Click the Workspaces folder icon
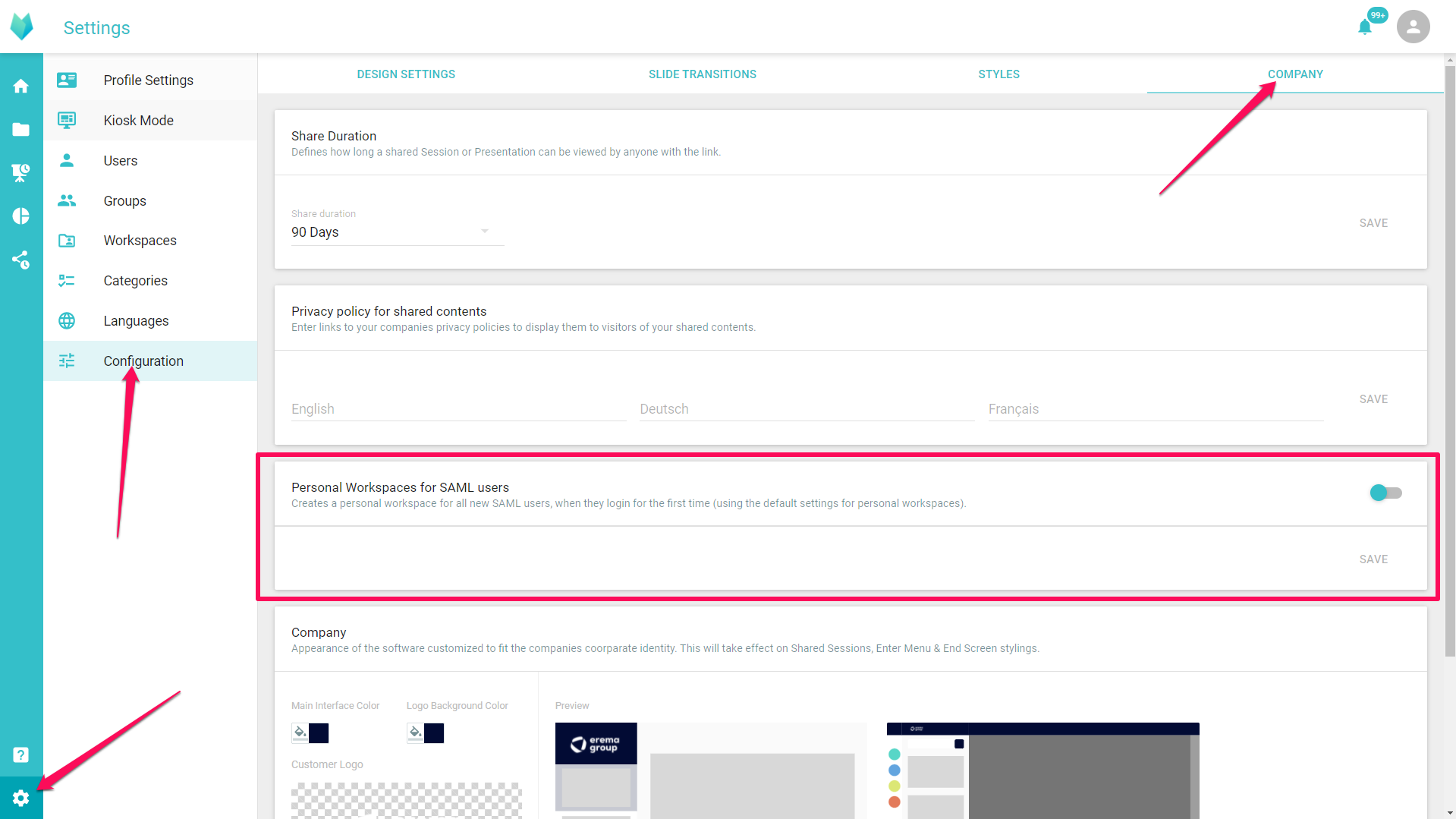The height and width of the screenshot is (819, 1456). 67,241
